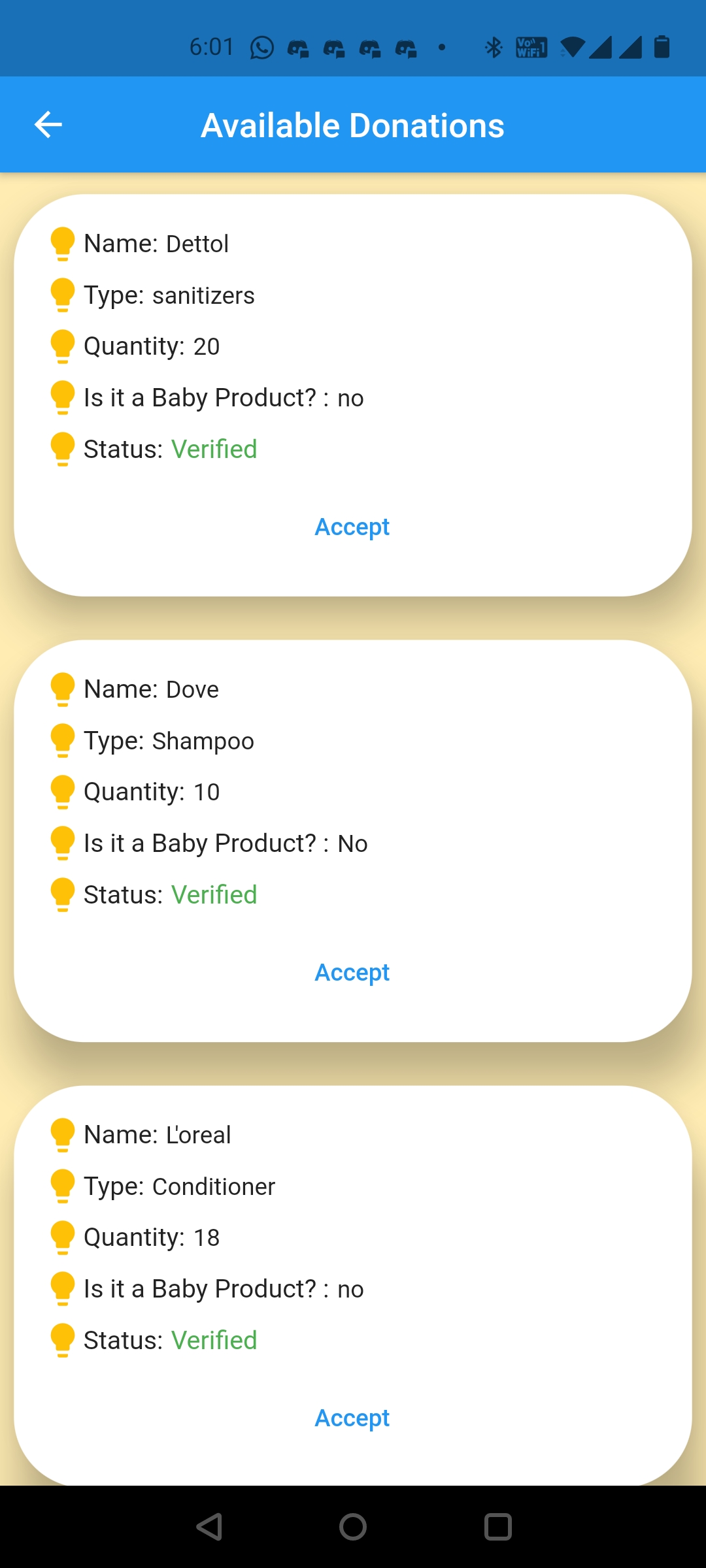Accept the Dove Shampoo donation

(352, 972)
